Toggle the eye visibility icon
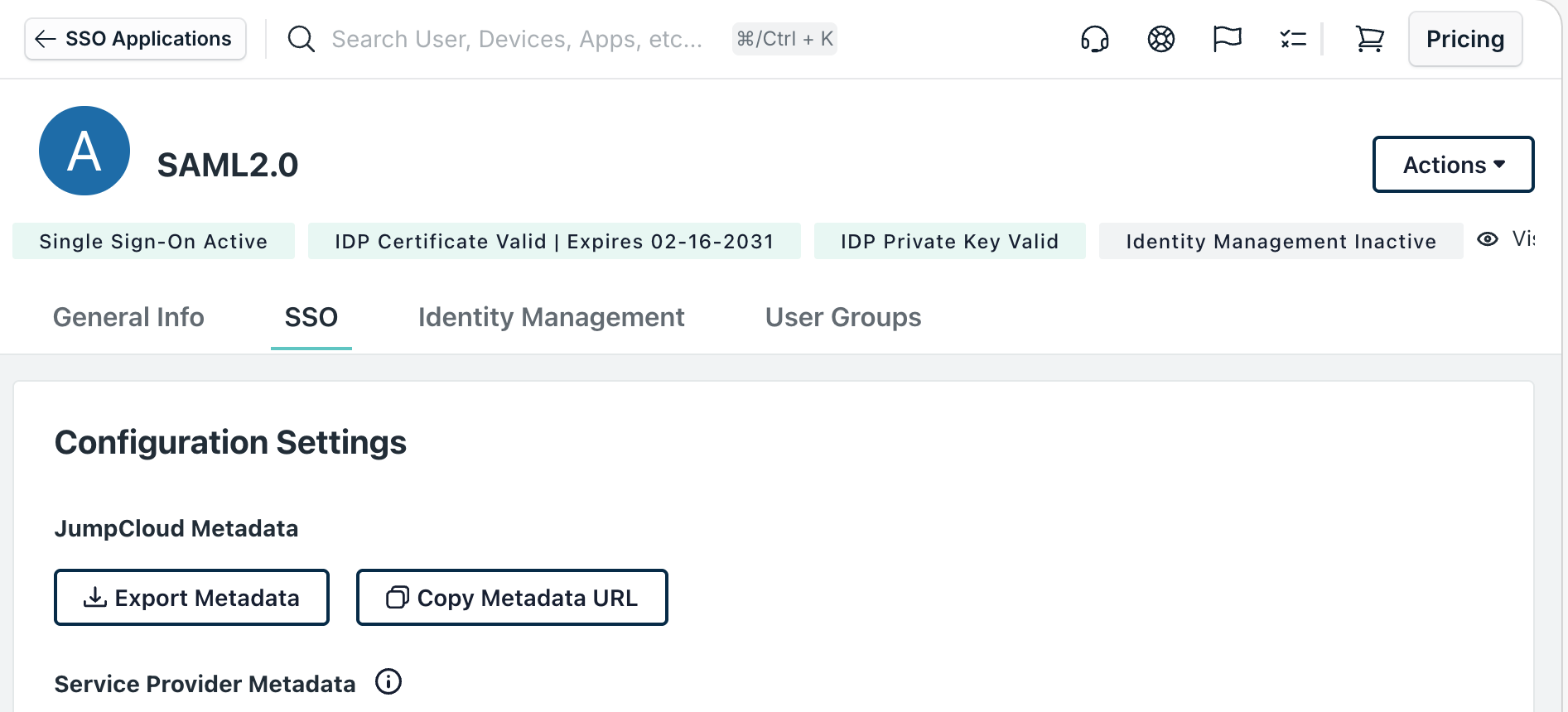This screenshot has height=712, width=1568. [1488, 239]
